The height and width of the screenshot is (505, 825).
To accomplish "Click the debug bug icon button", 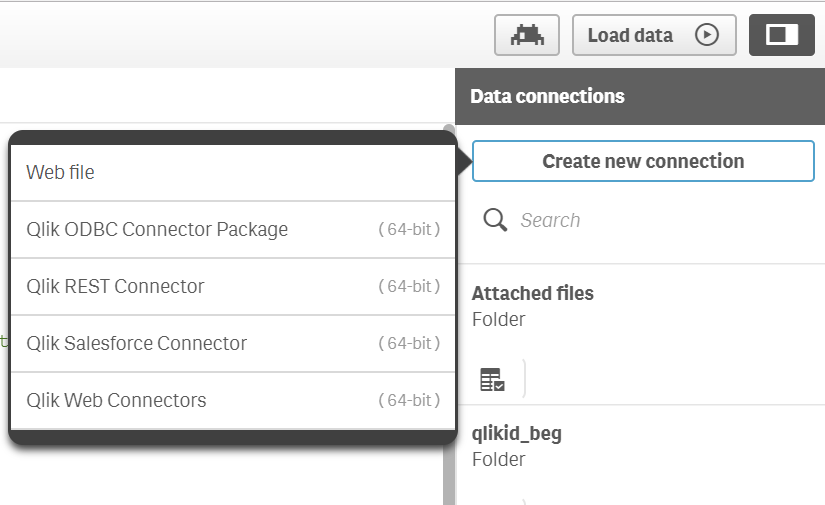I will click(x=527, y=35).
